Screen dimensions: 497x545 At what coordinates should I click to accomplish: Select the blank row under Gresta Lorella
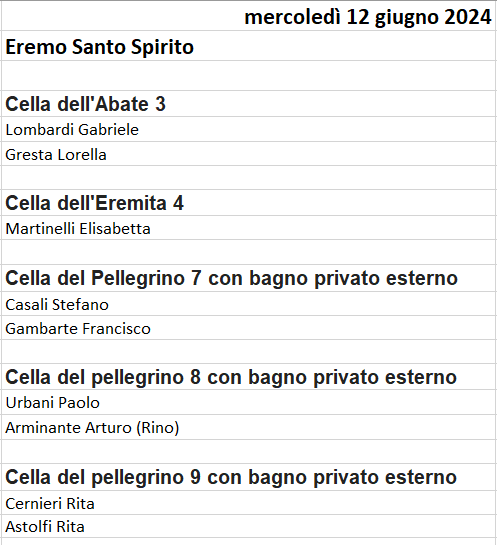[248, 178]
